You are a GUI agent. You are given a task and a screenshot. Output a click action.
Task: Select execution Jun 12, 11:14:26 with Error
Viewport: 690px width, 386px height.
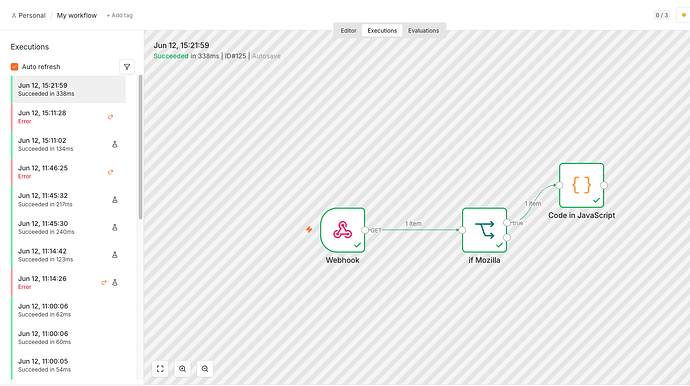[x=69, y=282]
